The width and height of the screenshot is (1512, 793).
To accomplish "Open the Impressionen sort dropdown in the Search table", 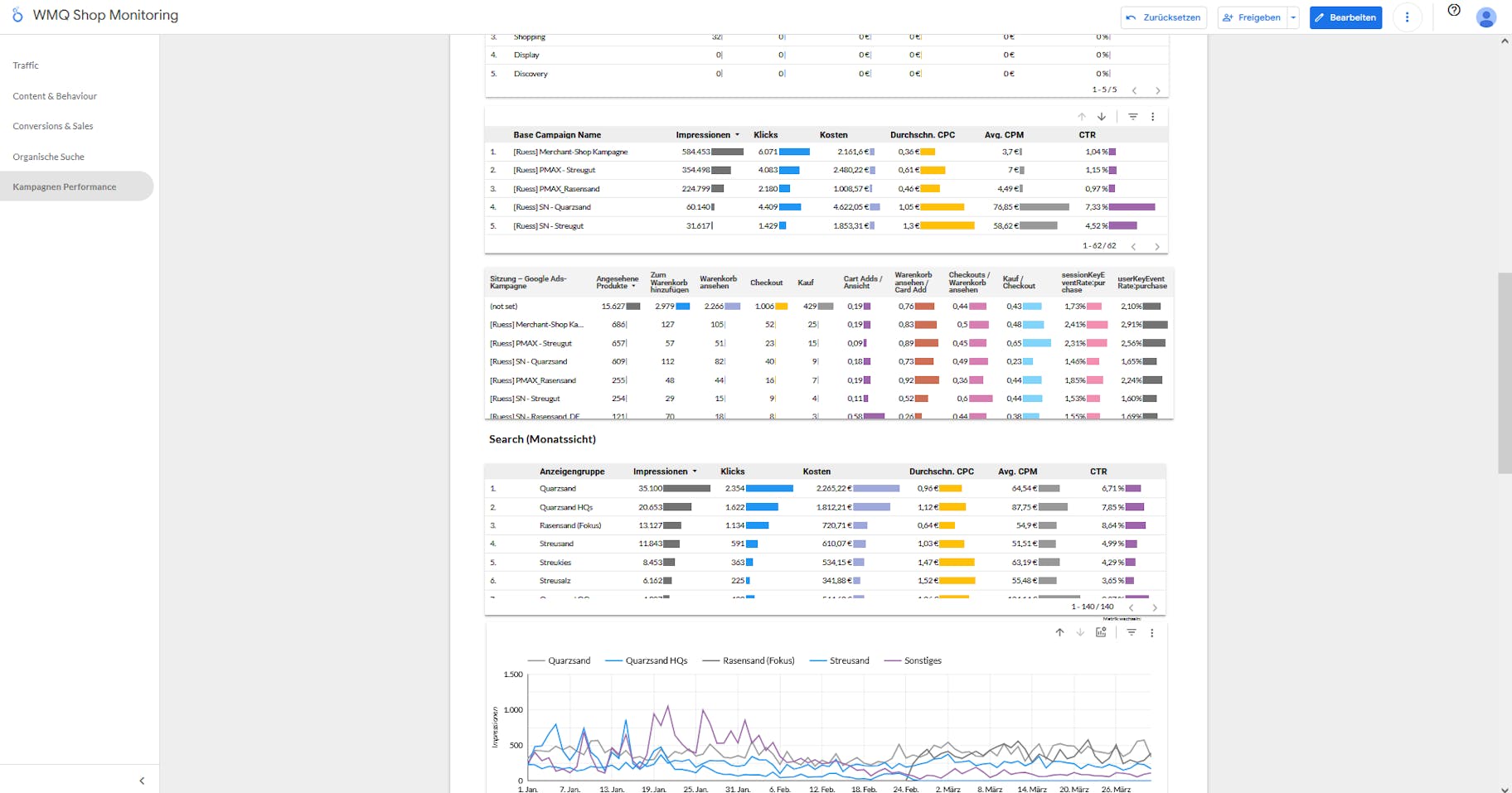I will (x=695, y=471).
